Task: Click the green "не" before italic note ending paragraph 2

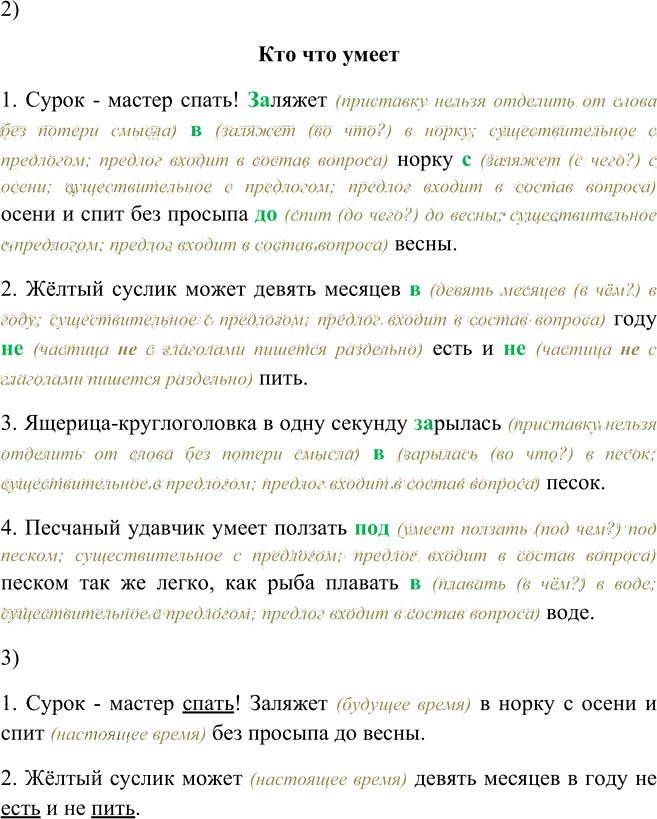Action: pyautogui.click(x=514, y=349)
